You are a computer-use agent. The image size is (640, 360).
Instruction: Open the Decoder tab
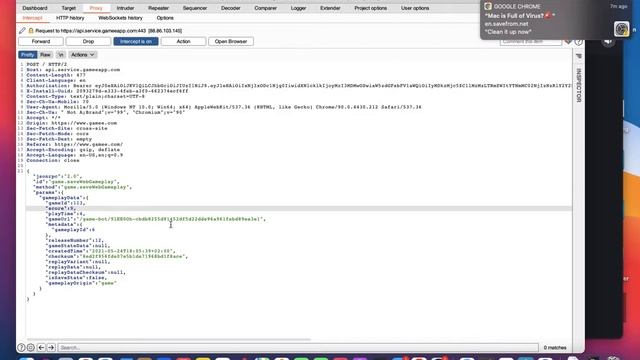tap(231, 8)
